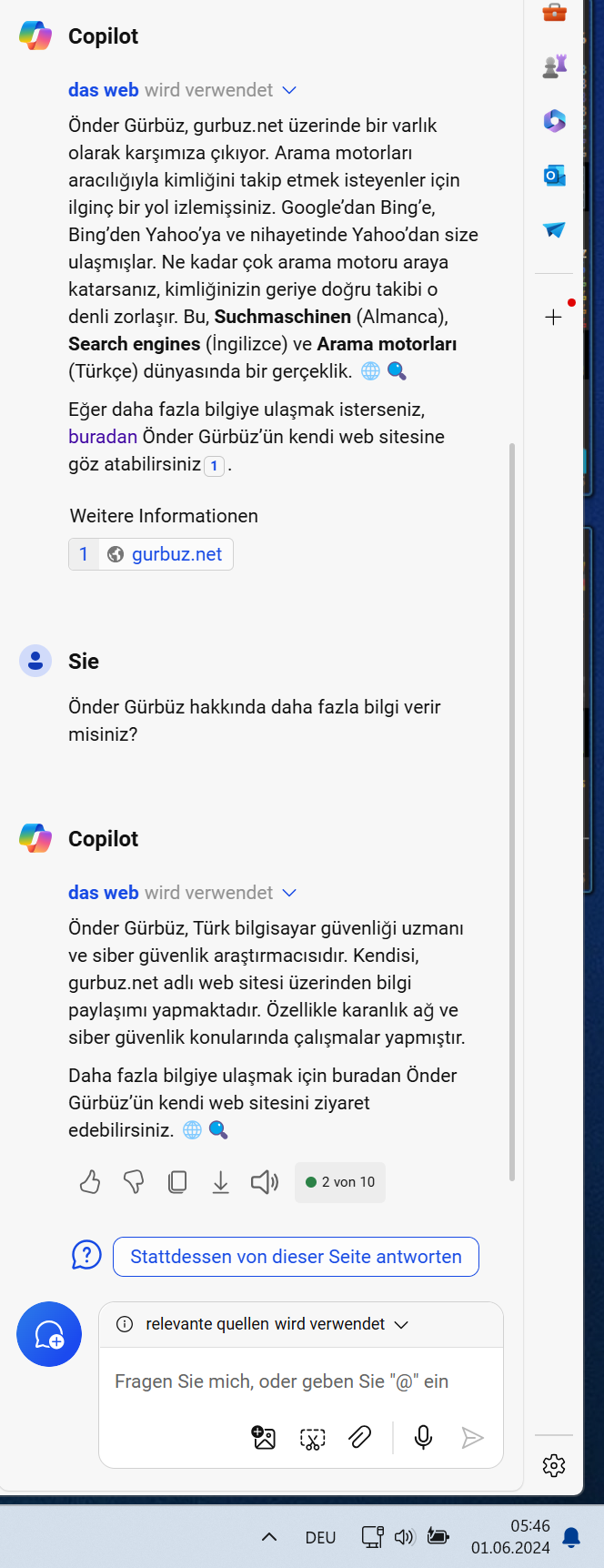Show hidden system tray icons
The height and width of the screenshot is (1568, 604).
pos(269,1537)
